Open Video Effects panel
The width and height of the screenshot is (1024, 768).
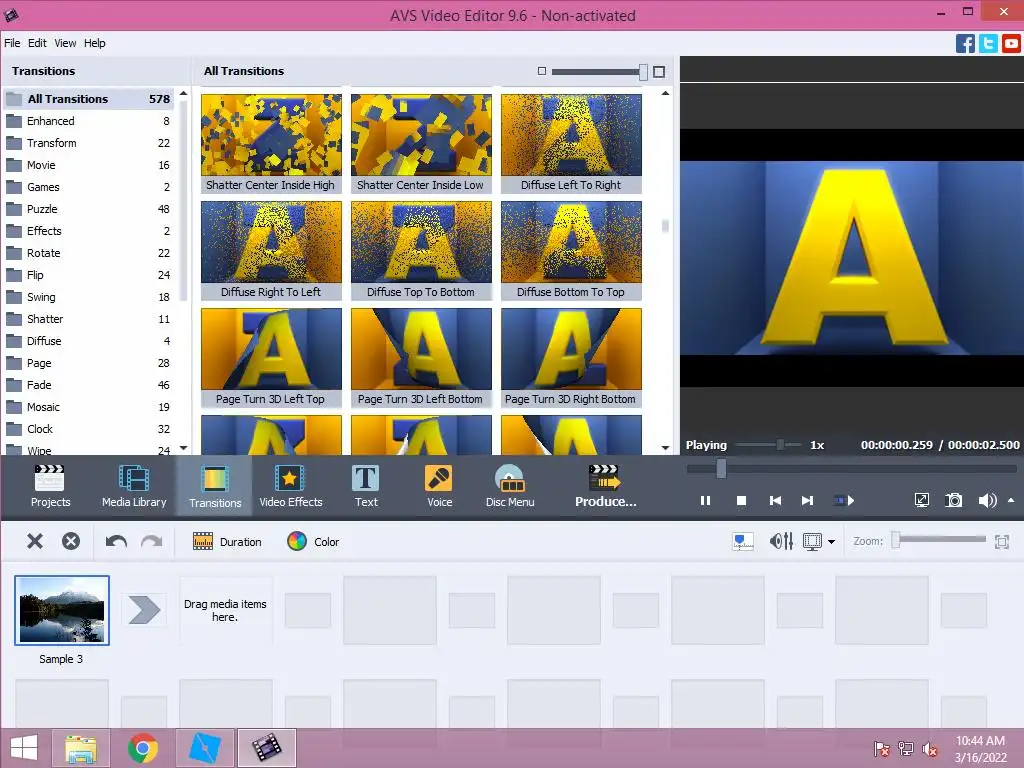pyautogui.click(x=291, y=486)
